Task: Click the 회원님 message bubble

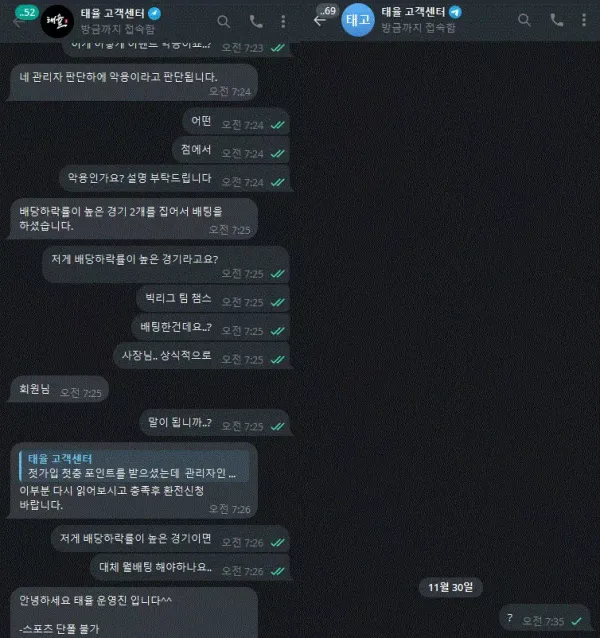Action: 59,390
